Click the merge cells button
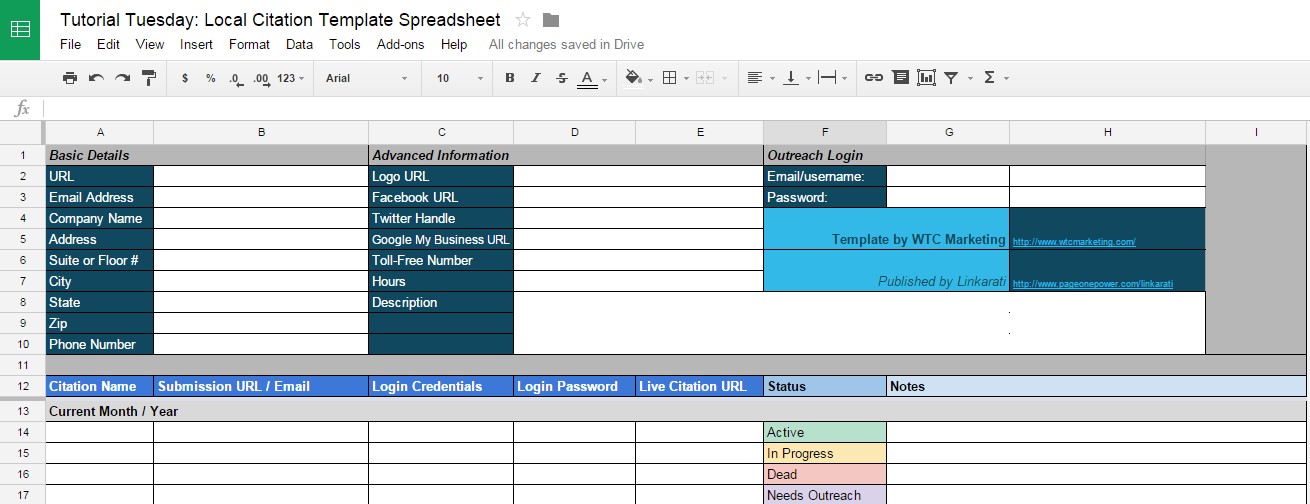The image size is (1310, 504). pyautogui.click(x=707, y=78)
